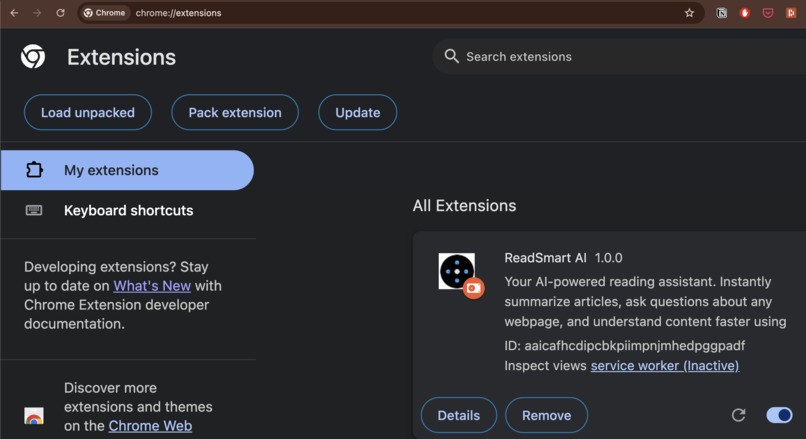Screen dimensions: 806x439
Task: Click the extension ID text
Action: coord(625,345)
